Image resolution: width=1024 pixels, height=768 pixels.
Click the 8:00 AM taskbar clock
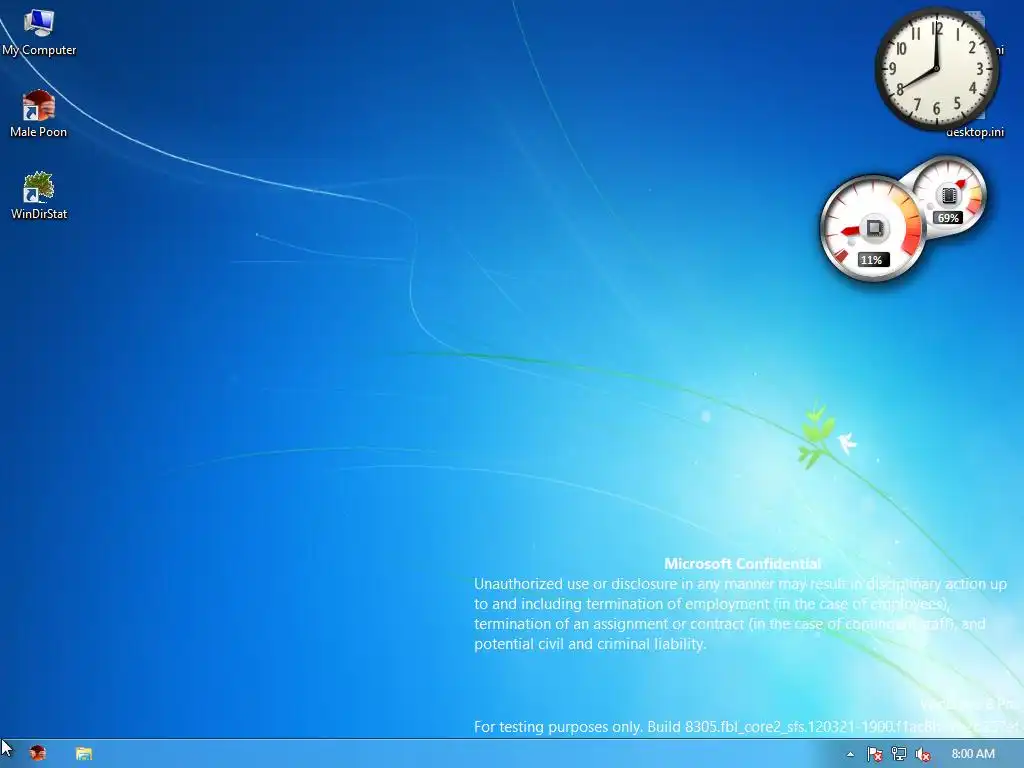pos(972,754)
